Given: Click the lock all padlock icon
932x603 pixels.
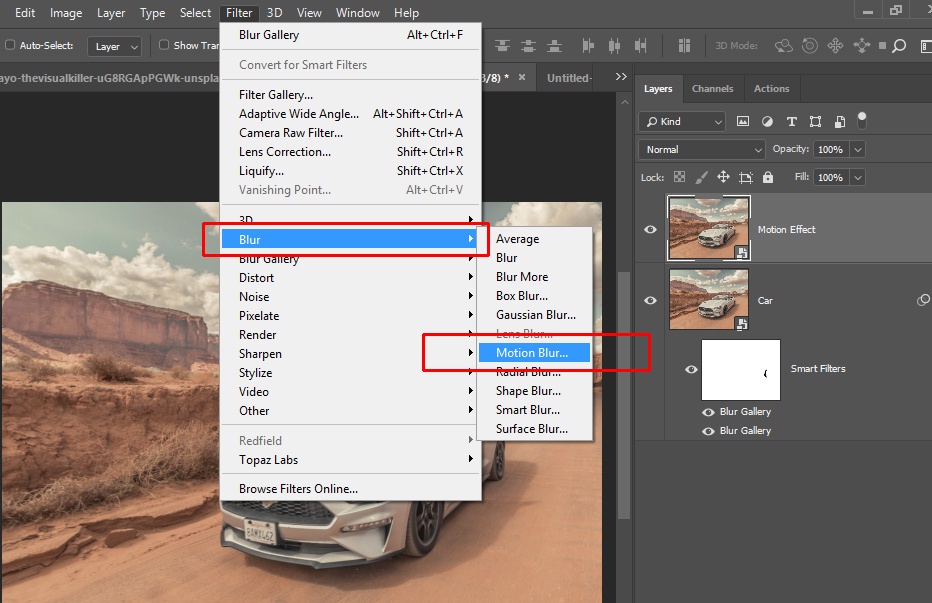Looking at the screenshot, I should coord(768,177).
